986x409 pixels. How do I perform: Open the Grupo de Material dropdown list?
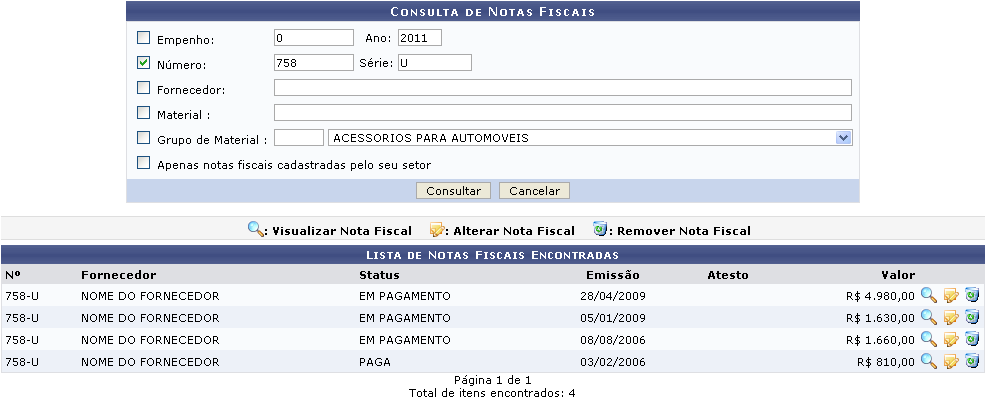click(843, 137)
